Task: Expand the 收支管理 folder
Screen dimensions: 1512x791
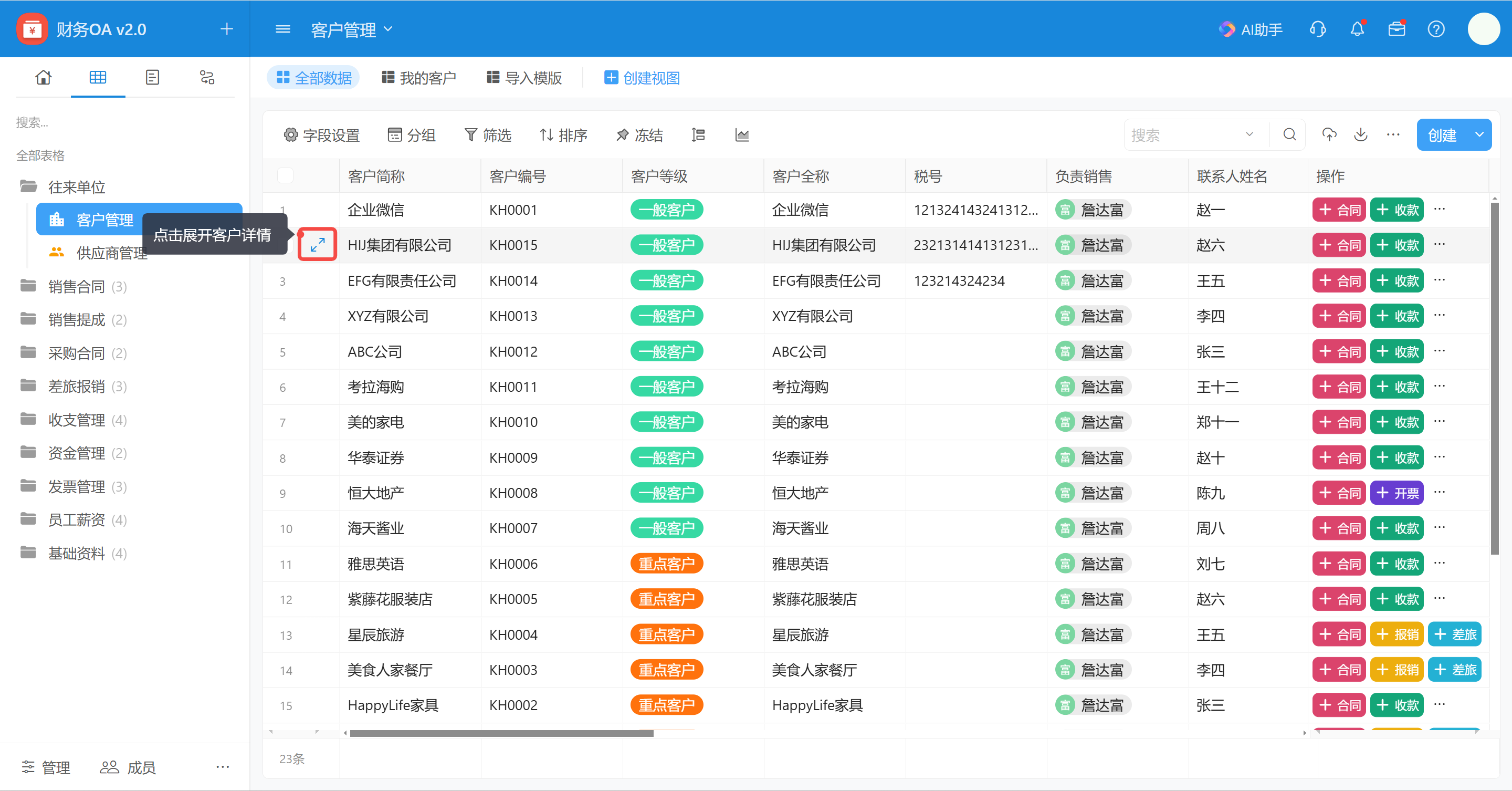Action: pyautogui.click(x=73, y=420)
